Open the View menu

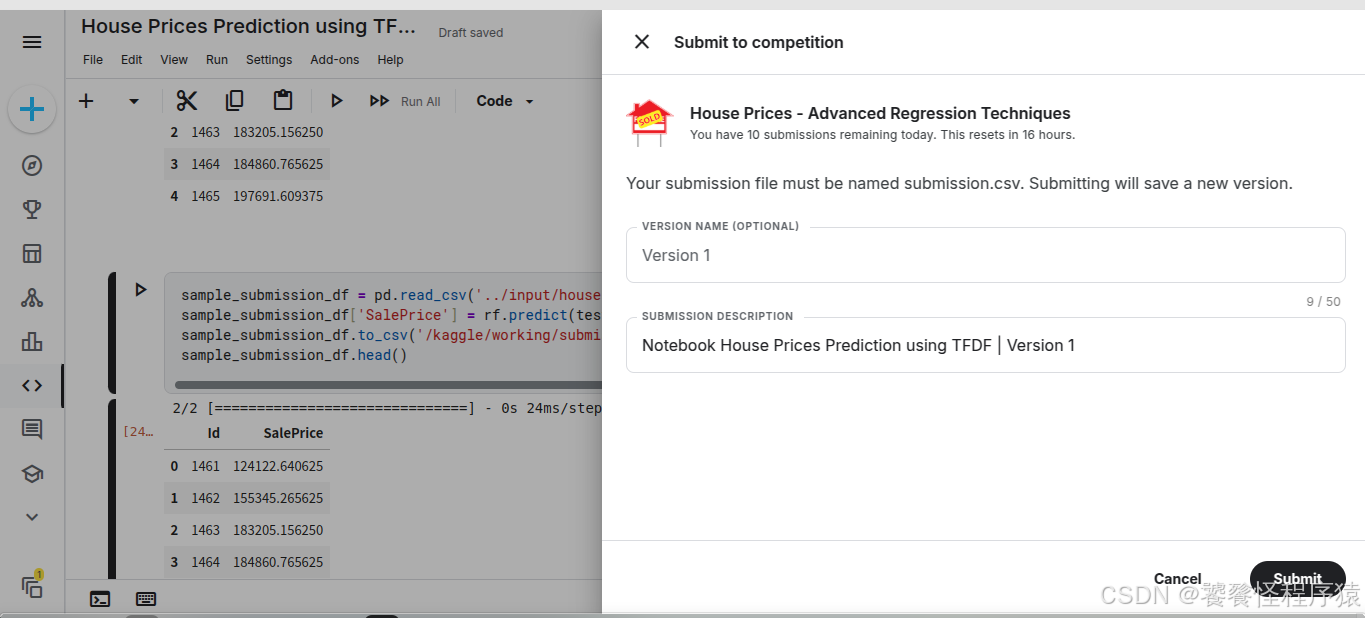[174, 60]
